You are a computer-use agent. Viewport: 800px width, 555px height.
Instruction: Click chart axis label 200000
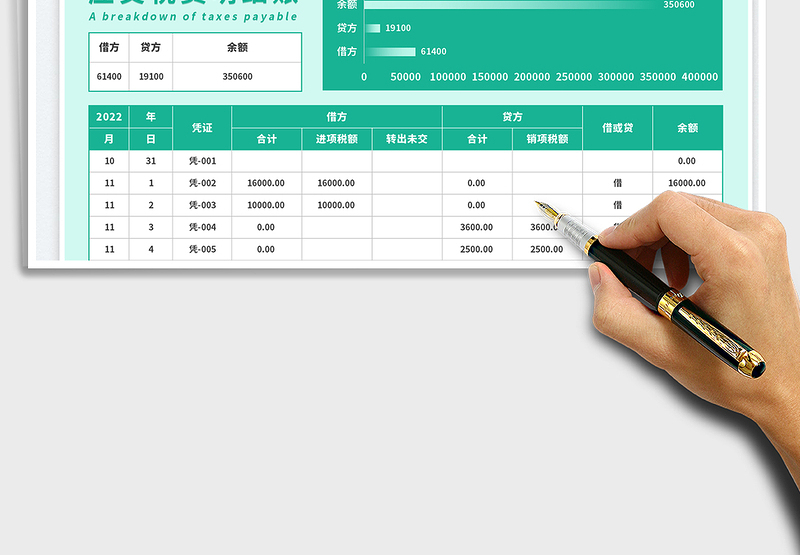click(x=532, y=77)
